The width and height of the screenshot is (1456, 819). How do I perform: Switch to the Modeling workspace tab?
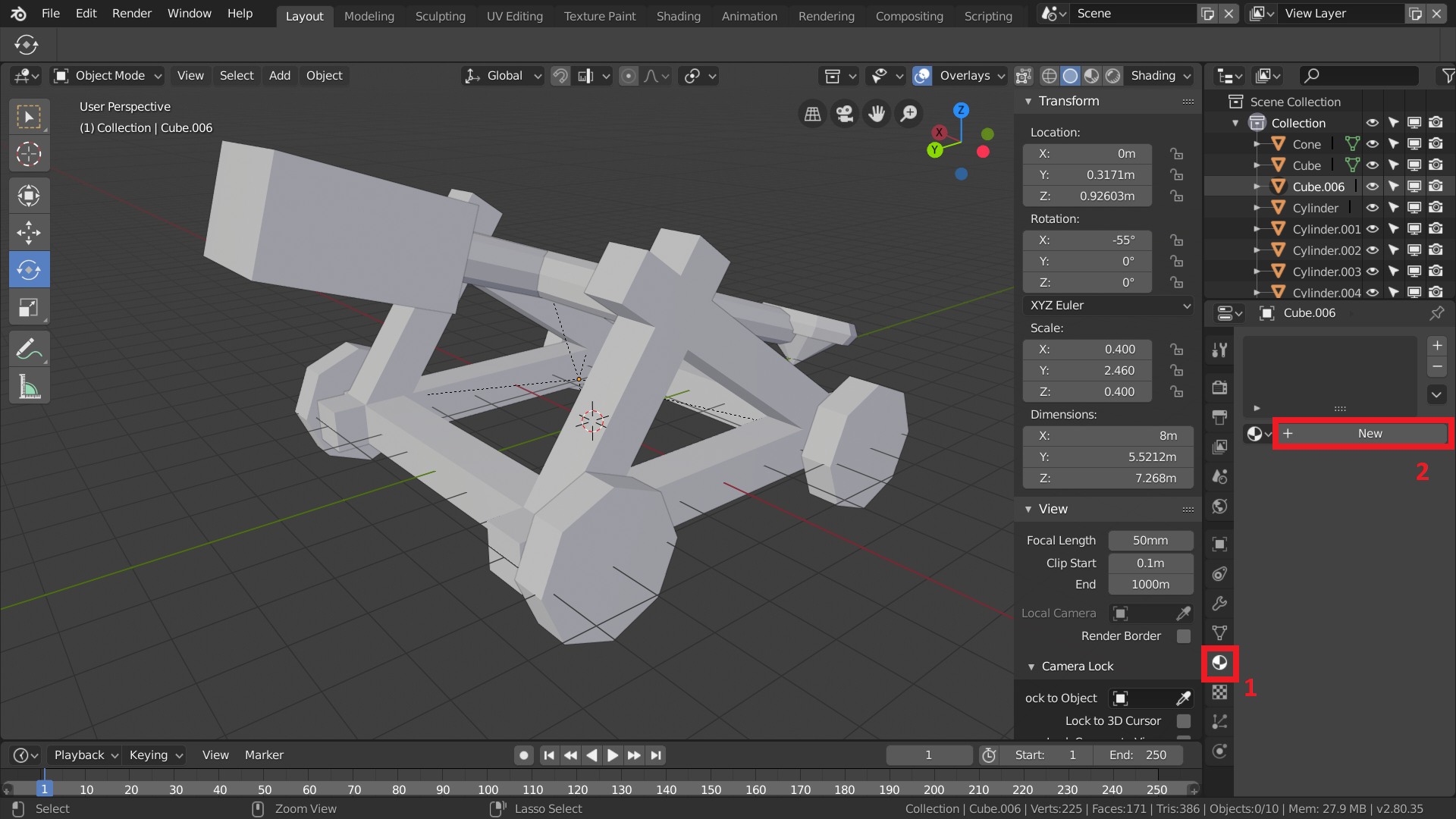tap(369, 16)
